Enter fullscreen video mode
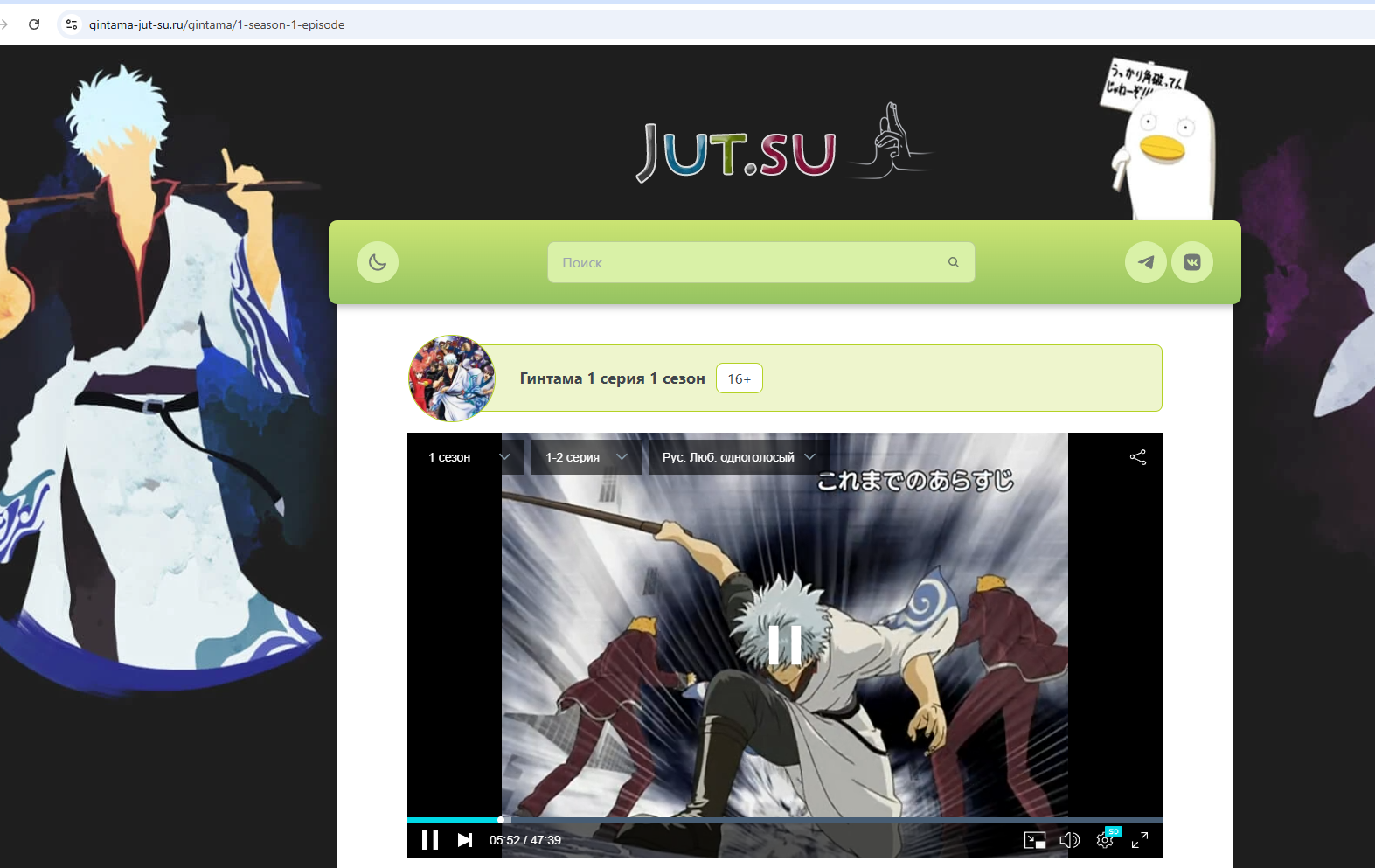 [x=1140, y=840]
